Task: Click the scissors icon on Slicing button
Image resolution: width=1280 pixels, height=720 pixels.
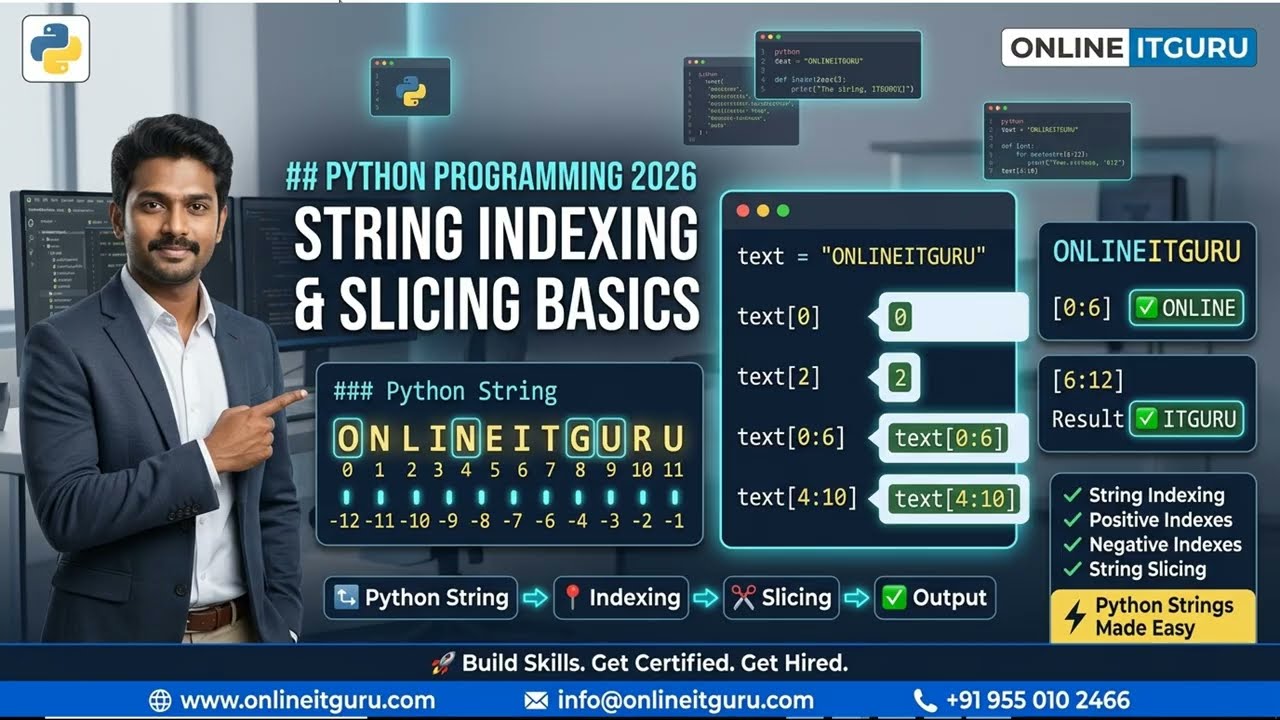Action: (x=743, y=598)
